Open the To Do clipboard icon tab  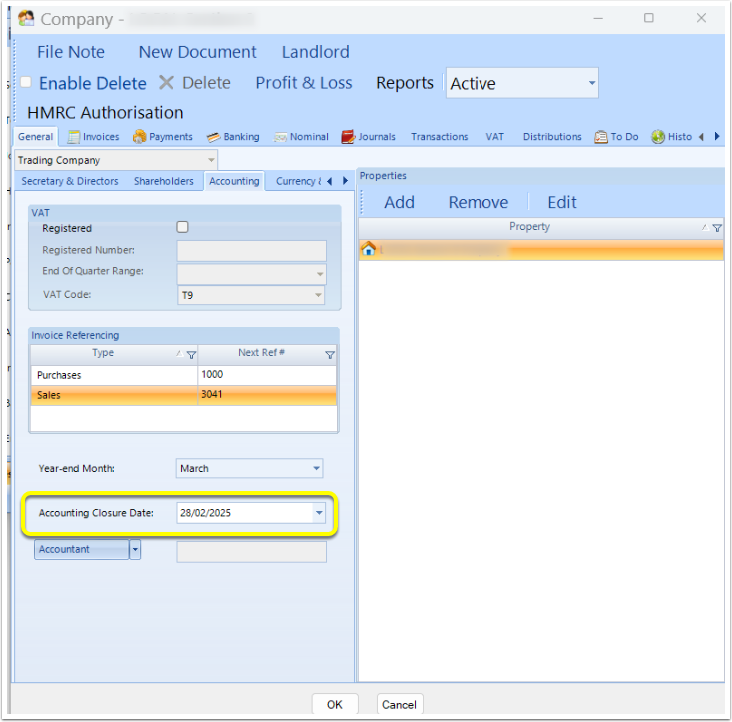(601, 137)
